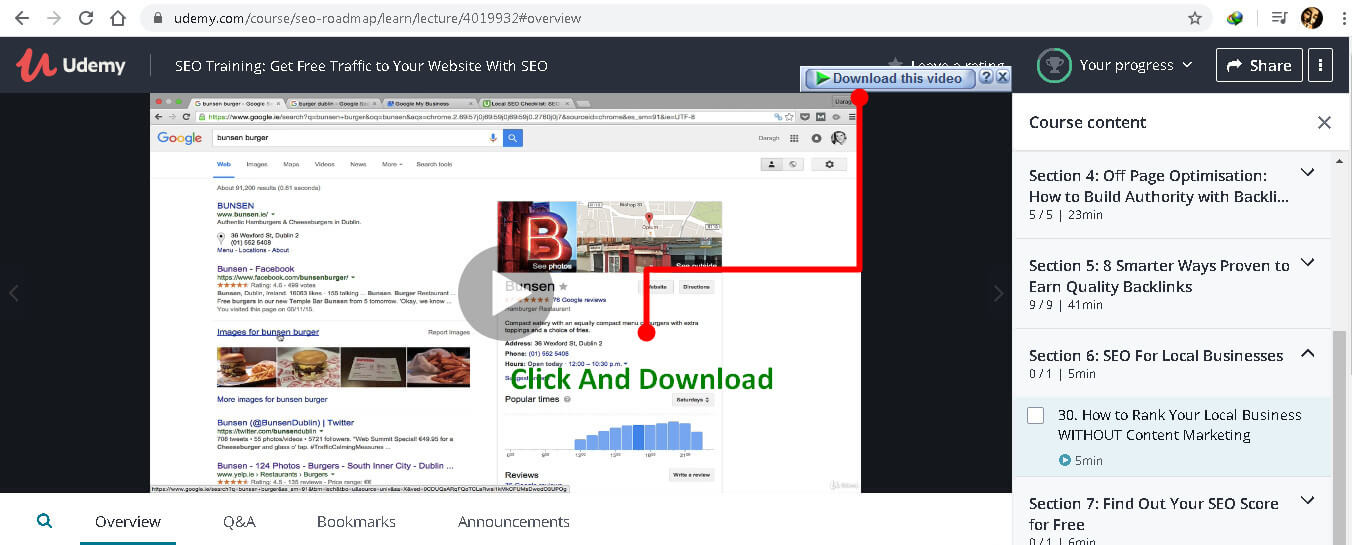This screenshot has height=545, width=1352.
Task: Click the browser forward arrow
Action: [x=54, y=18]
